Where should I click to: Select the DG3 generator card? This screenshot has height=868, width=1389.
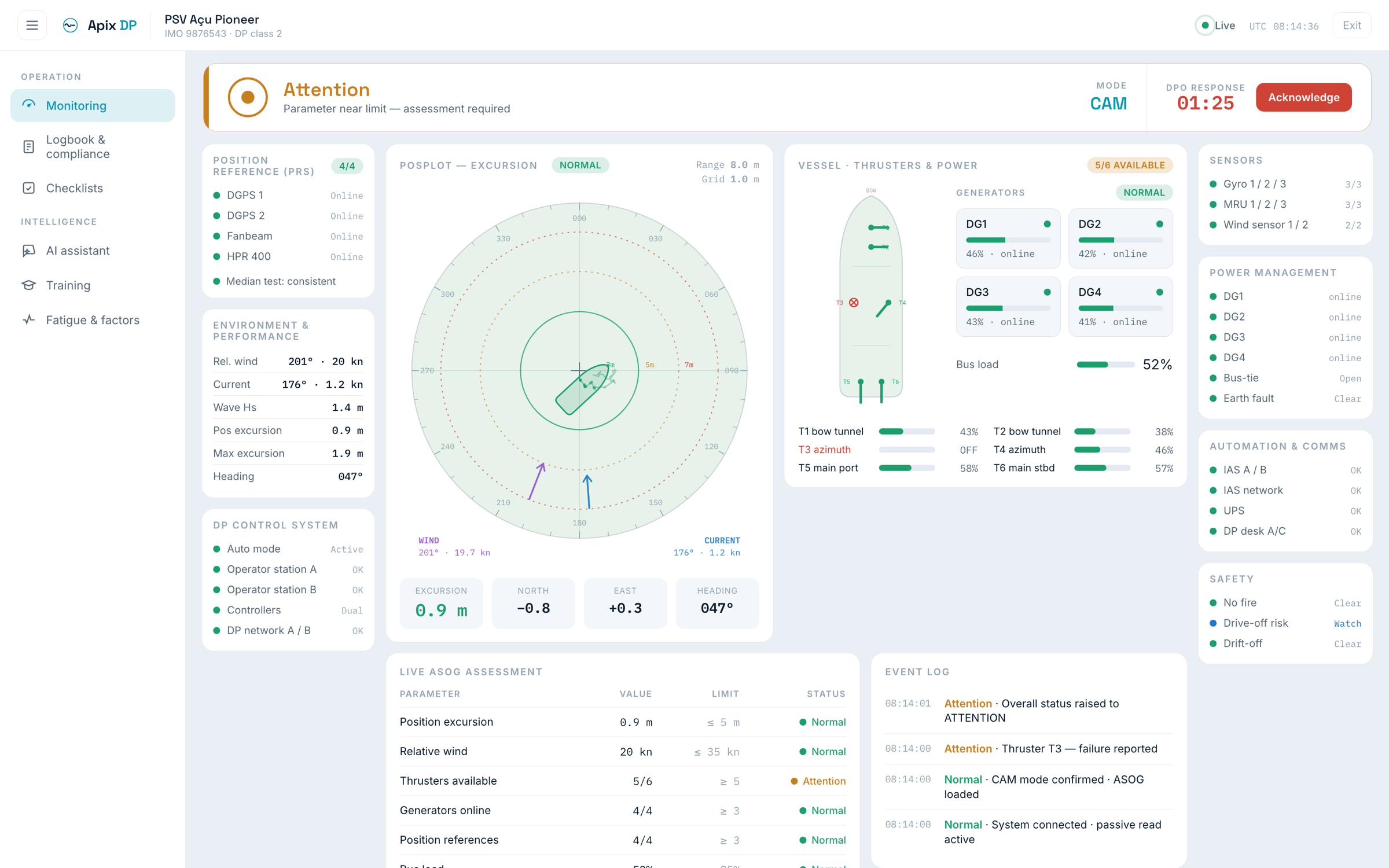(x=1008, y=307)
